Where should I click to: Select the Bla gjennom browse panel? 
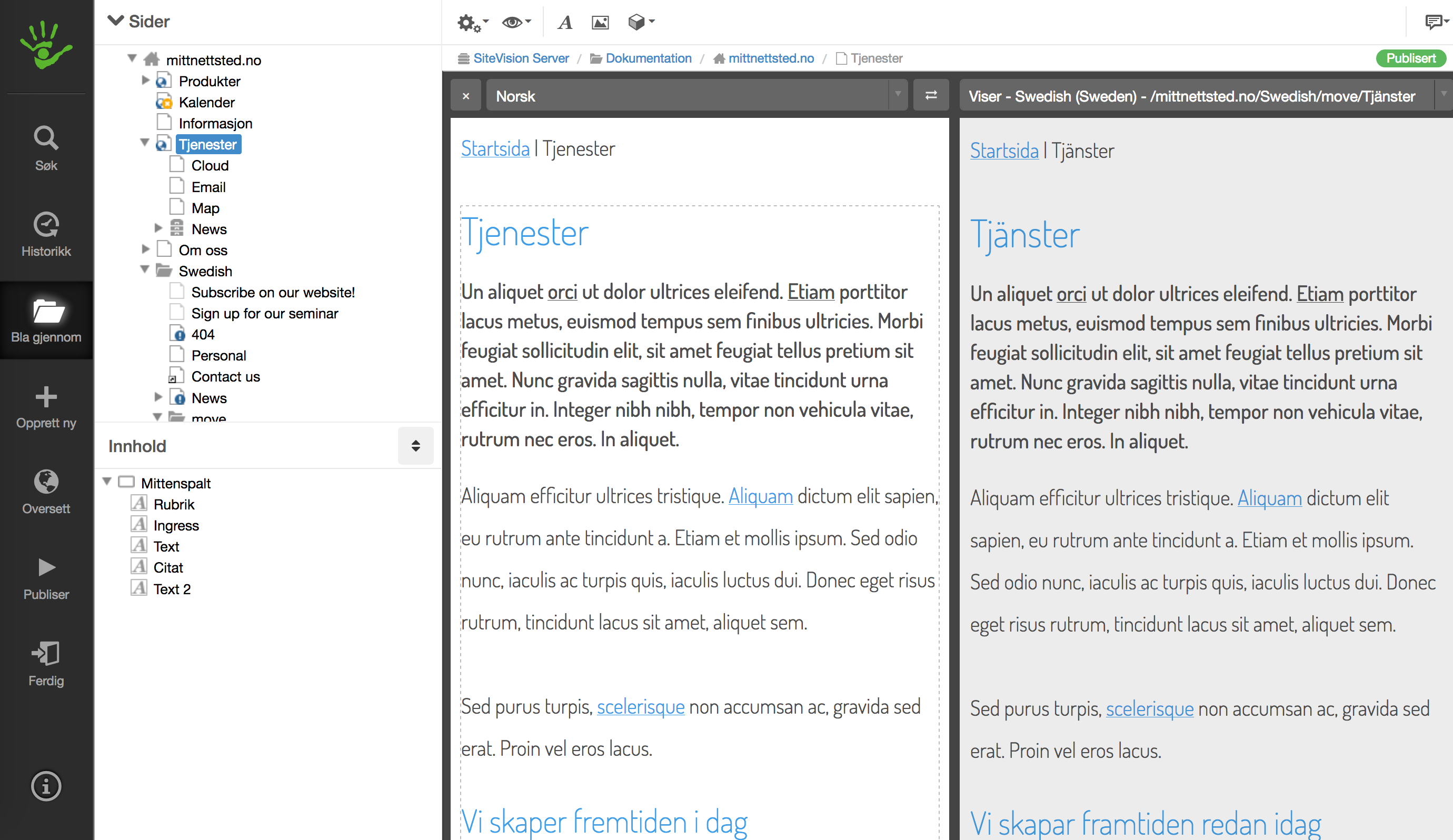click(x=46, y=321)
